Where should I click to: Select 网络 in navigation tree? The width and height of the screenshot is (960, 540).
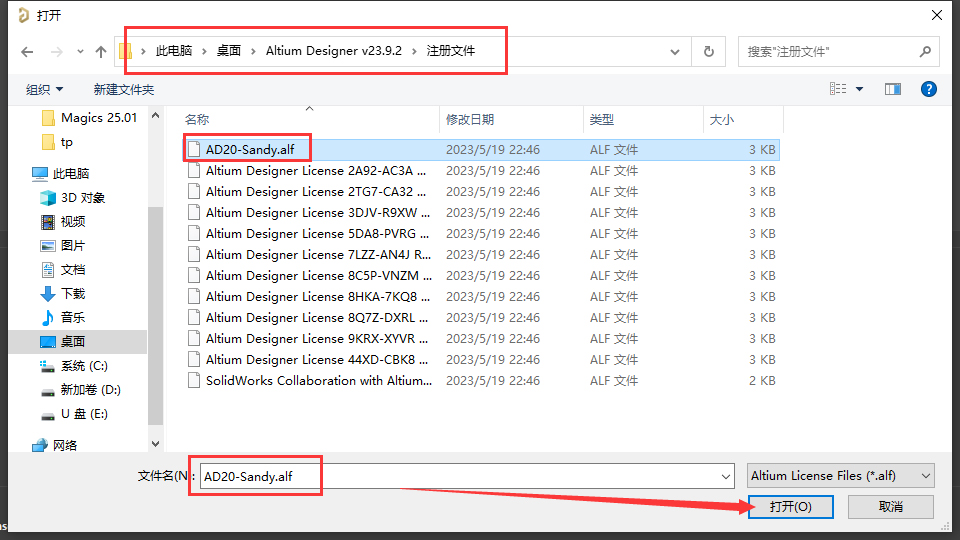pos(54,445)
